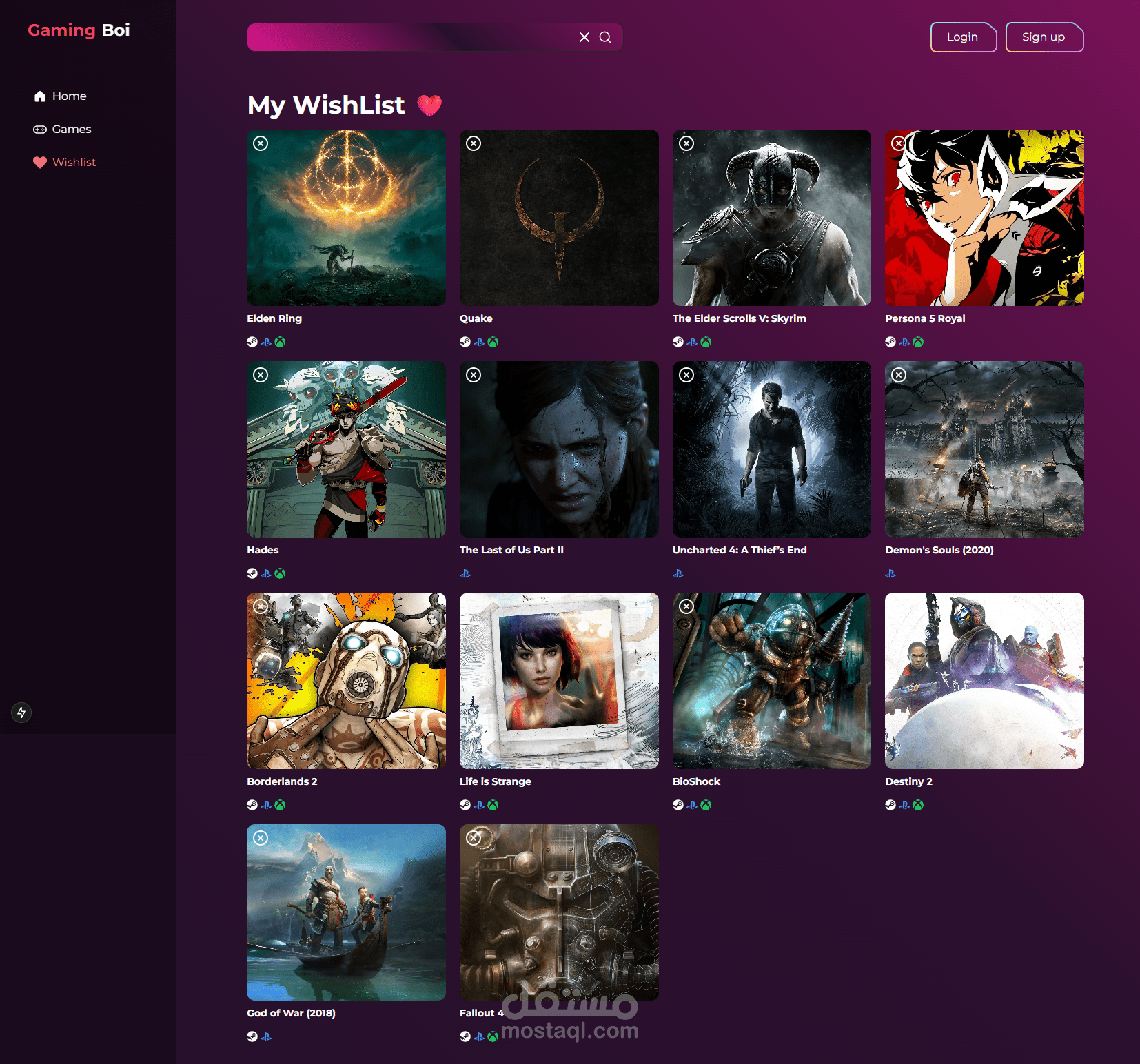The width and height of the screenshot is (1140, 1064).
Task: Click the lightning bolt icon in sidebar
Action: pos(21,713)
